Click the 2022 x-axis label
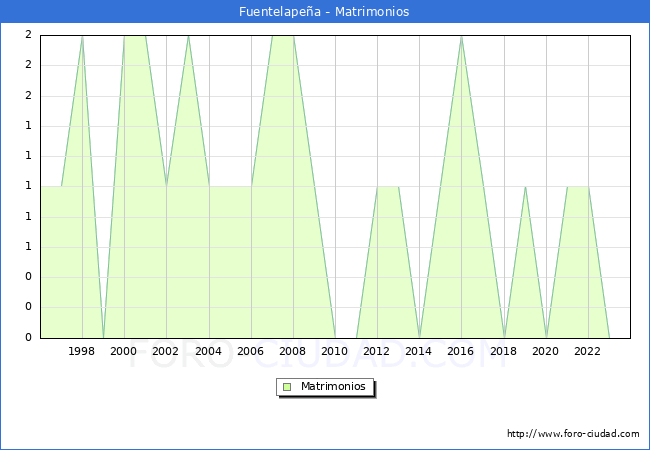The width and height of the screenshot is (650, 450). tap(587, 351)
